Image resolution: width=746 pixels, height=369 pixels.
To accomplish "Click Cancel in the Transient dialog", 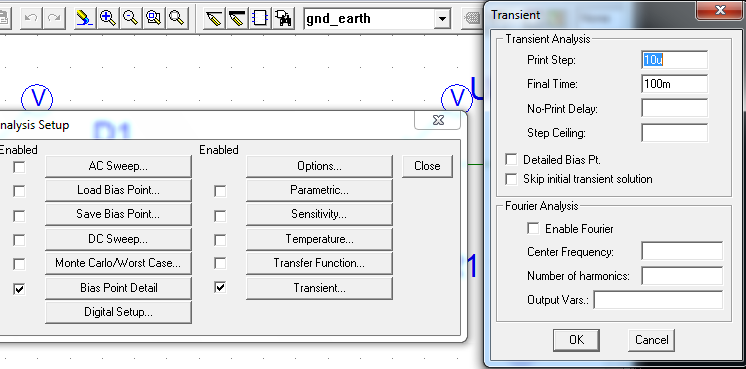I will tap(651, 340).
